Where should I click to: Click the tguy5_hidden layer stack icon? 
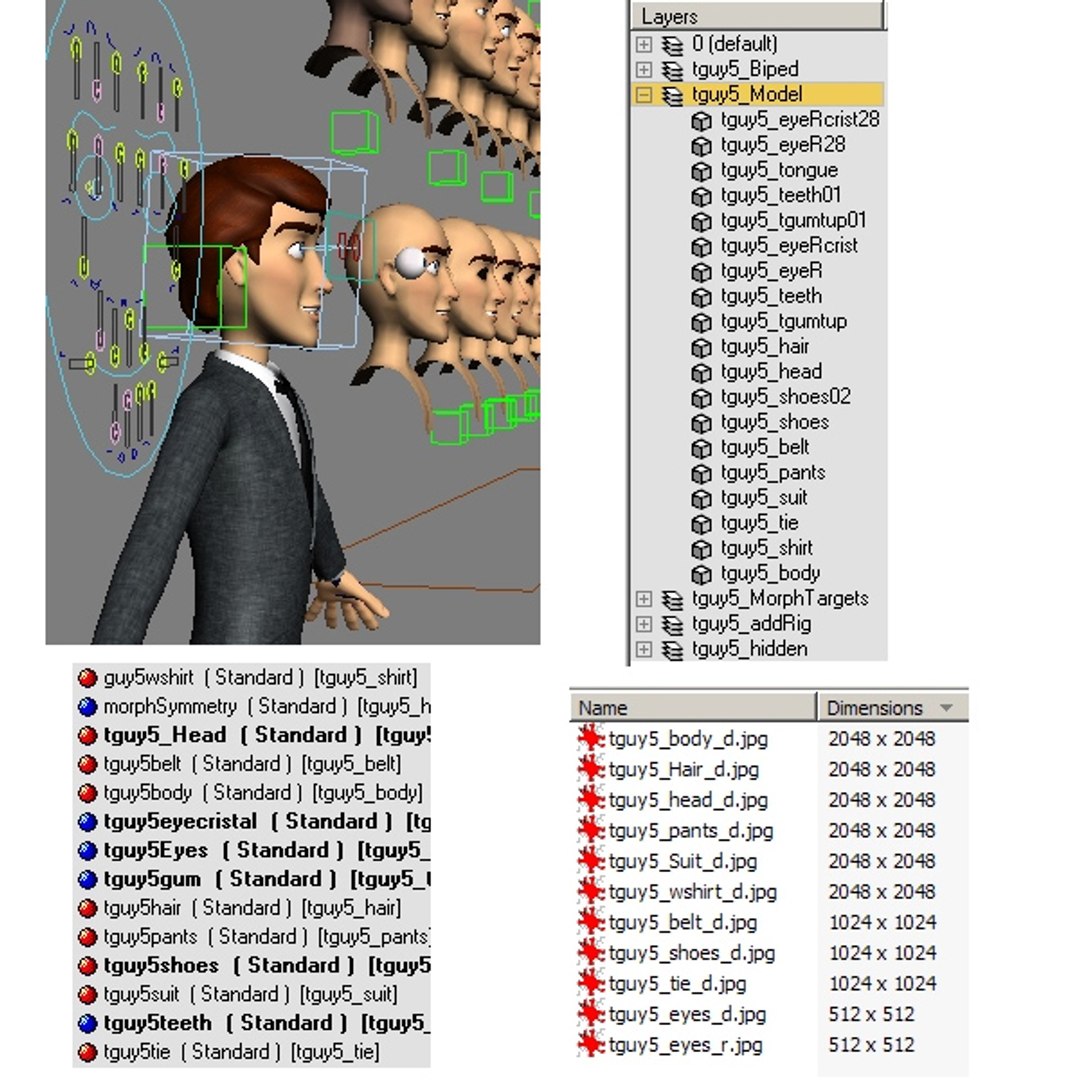672,650
